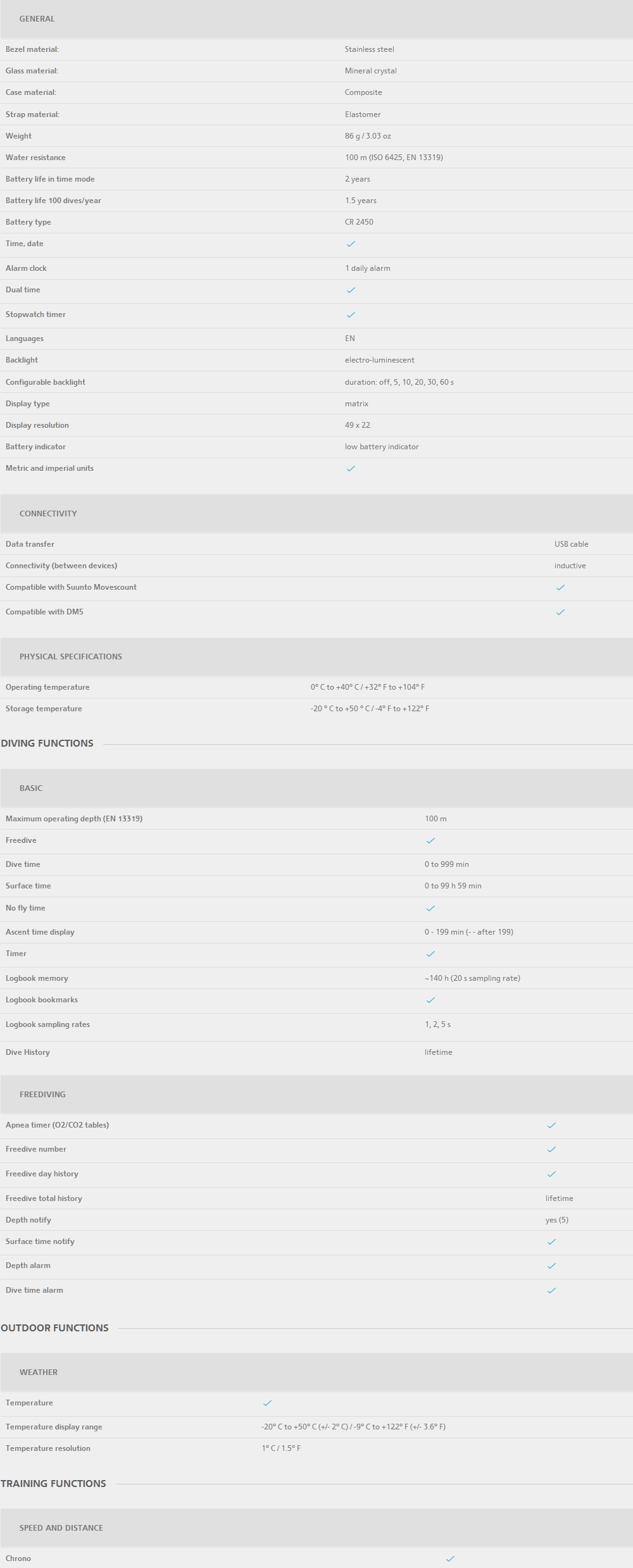Click the Water resistance row label
Viewport: 633px width, 1568px height.
point(35,158)
